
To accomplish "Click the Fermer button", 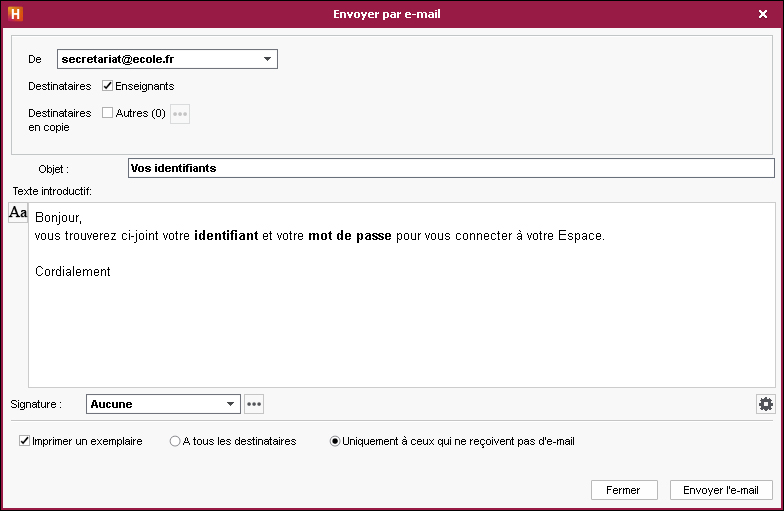I will (624, 490).
